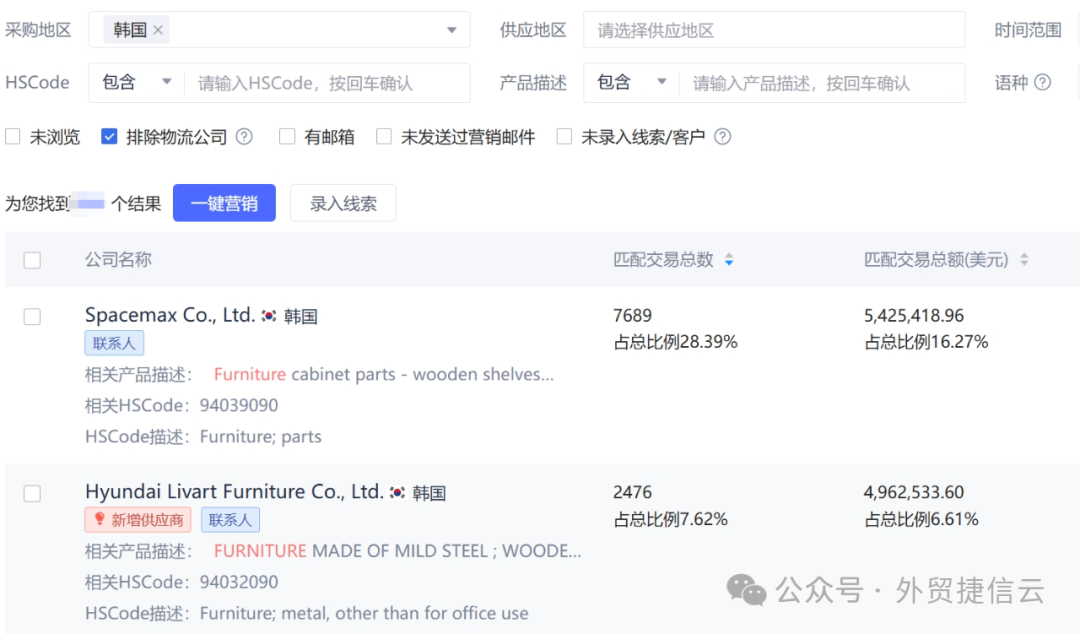Click 'Furniture; metal, other than for office use'
Screen dimensions: 1080x634
click(364, 613)
